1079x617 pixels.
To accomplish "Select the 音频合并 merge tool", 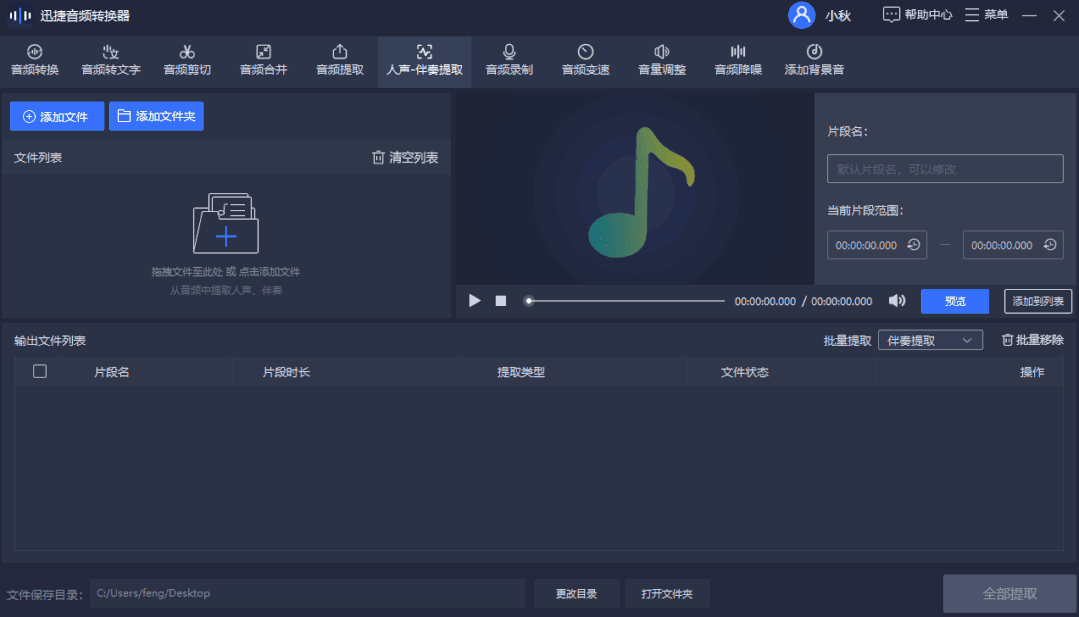I will click(x=263, y=60).
